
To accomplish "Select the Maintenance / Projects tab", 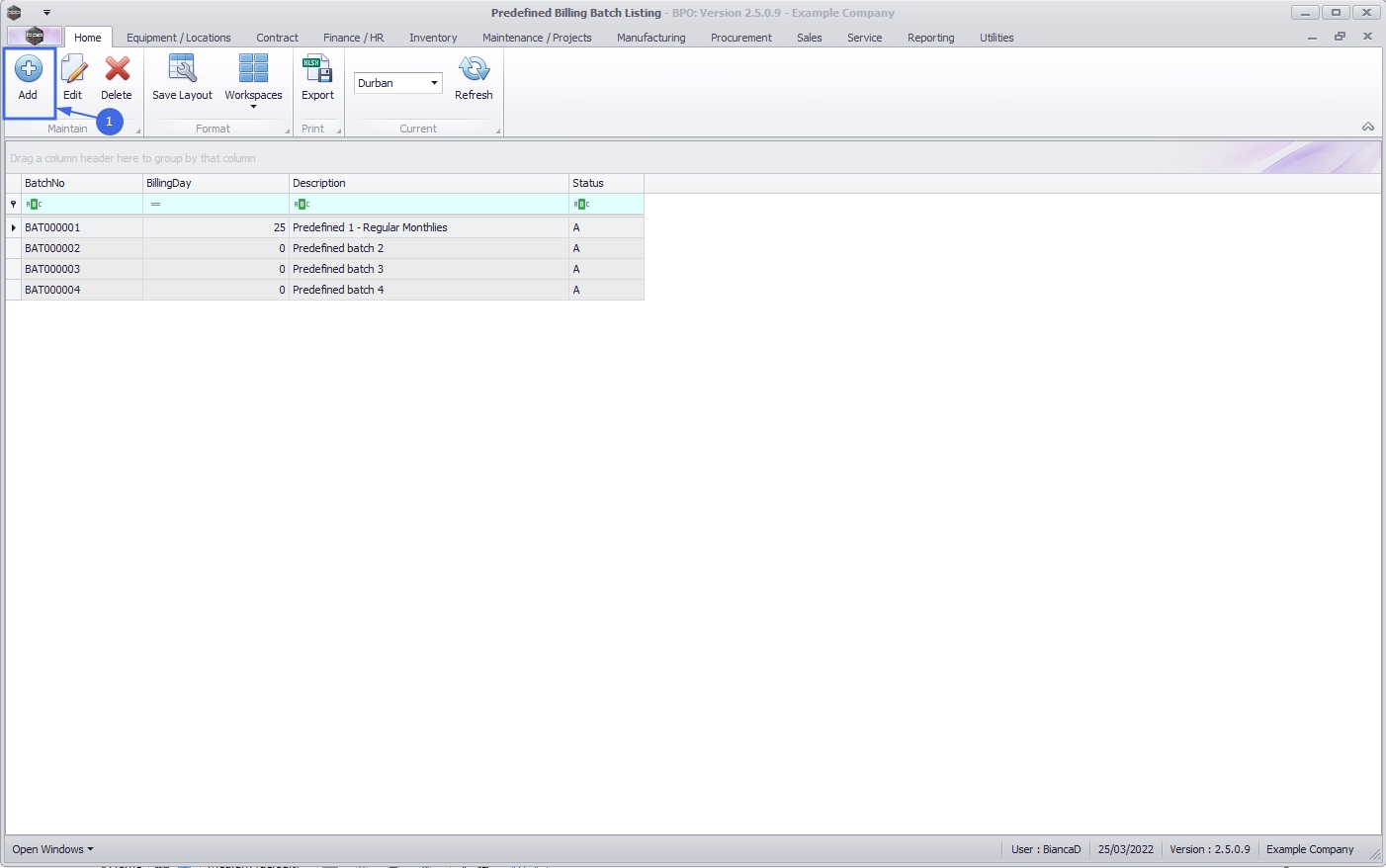I will coord(537,38).
